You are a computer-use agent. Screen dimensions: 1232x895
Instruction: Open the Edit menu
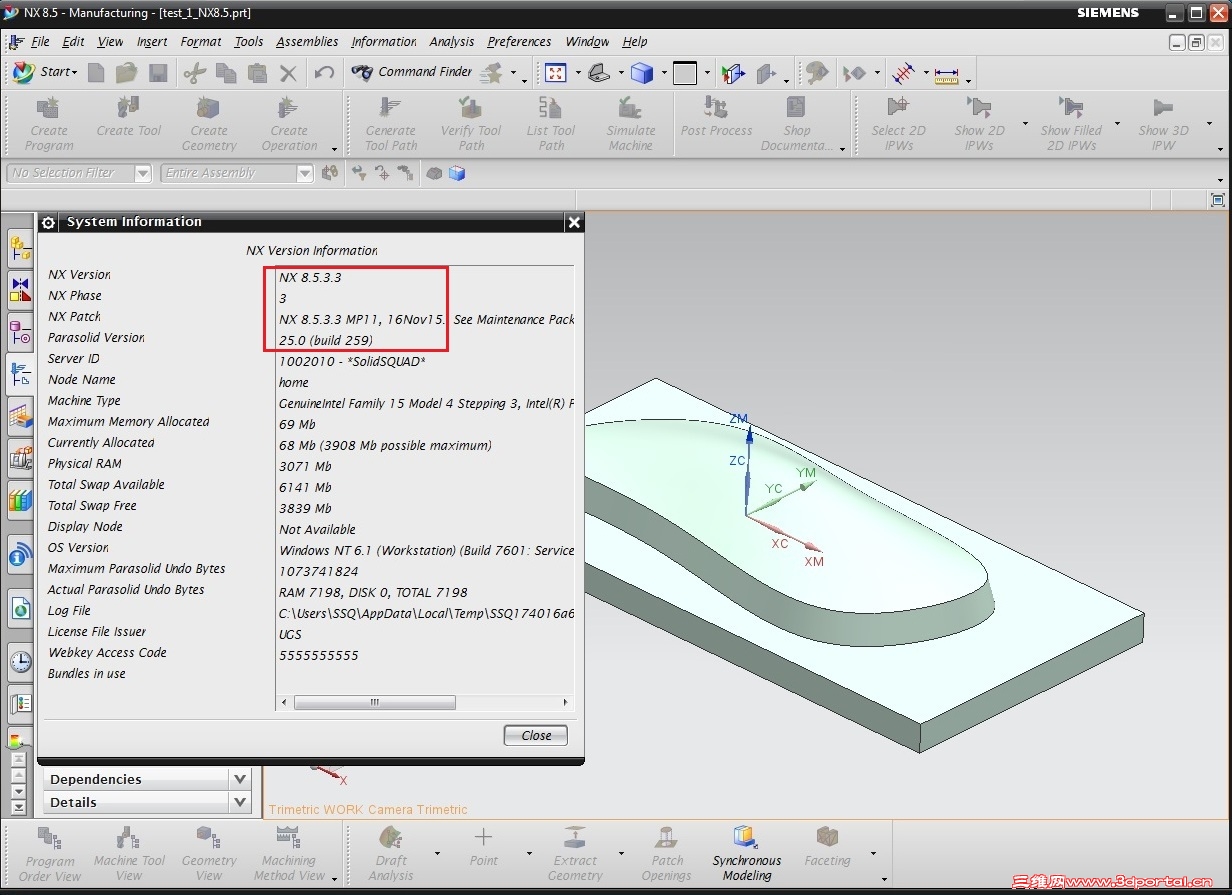[73, 42]
